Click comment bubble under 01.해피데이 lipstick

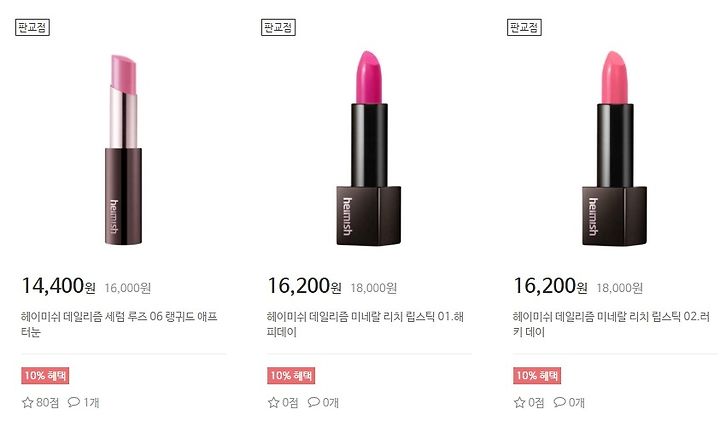(x=314, y=402)
